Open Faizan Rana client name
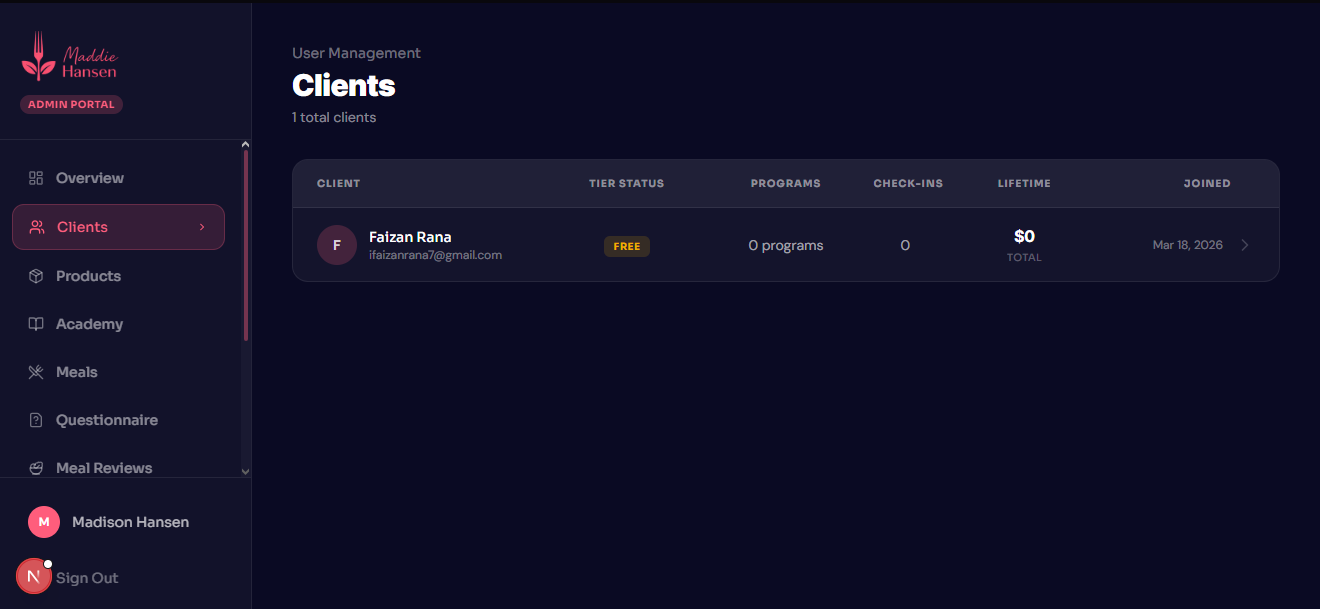Screen dimensions: 1320x609 pyautogui.click(x=410, y=237)
